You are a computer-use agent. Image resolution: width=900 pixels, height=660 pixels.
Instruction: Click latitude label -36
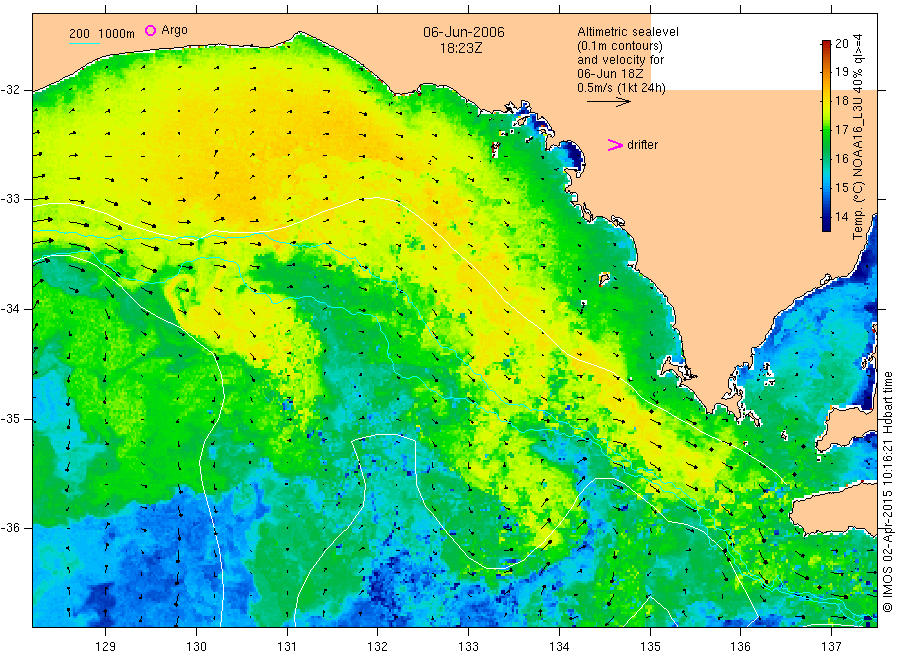coord(10,527)
